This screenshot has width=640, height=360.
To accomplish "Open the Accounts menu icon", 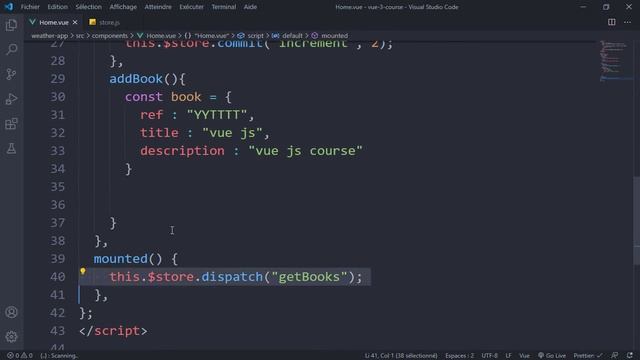I will point(11,312).
